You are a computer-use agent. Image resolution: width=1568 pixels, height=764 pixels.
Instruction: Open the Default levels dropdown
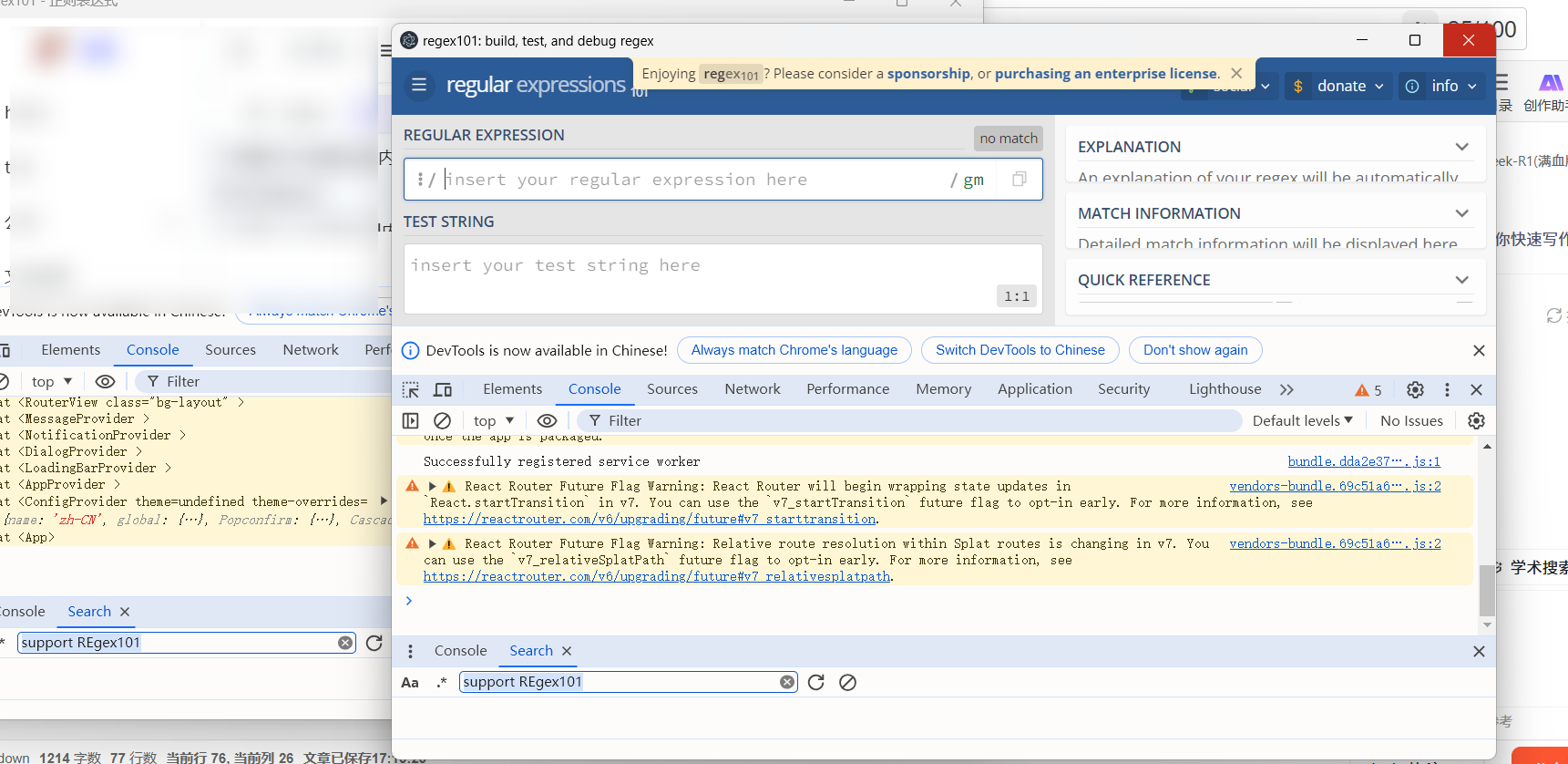tap(1303, 420)
